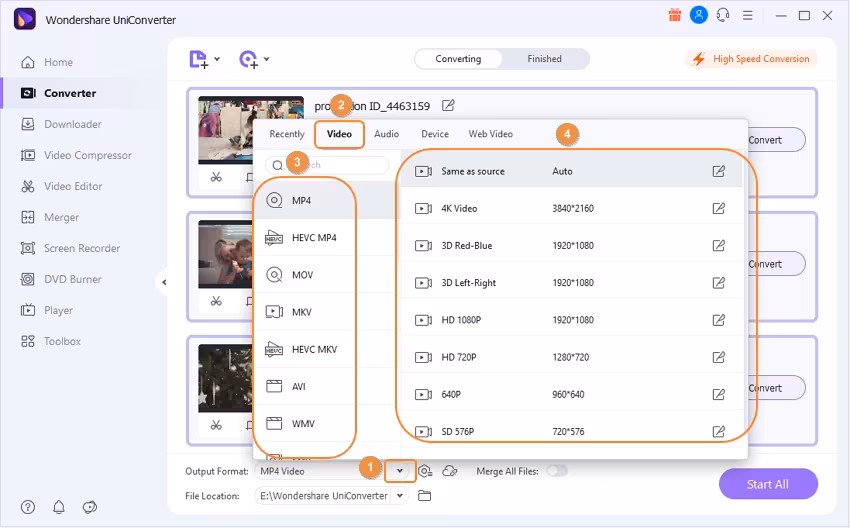Choose the 3D Left-Right resolution row
This screenshot has height=528, width=850.
pos(572,282)
